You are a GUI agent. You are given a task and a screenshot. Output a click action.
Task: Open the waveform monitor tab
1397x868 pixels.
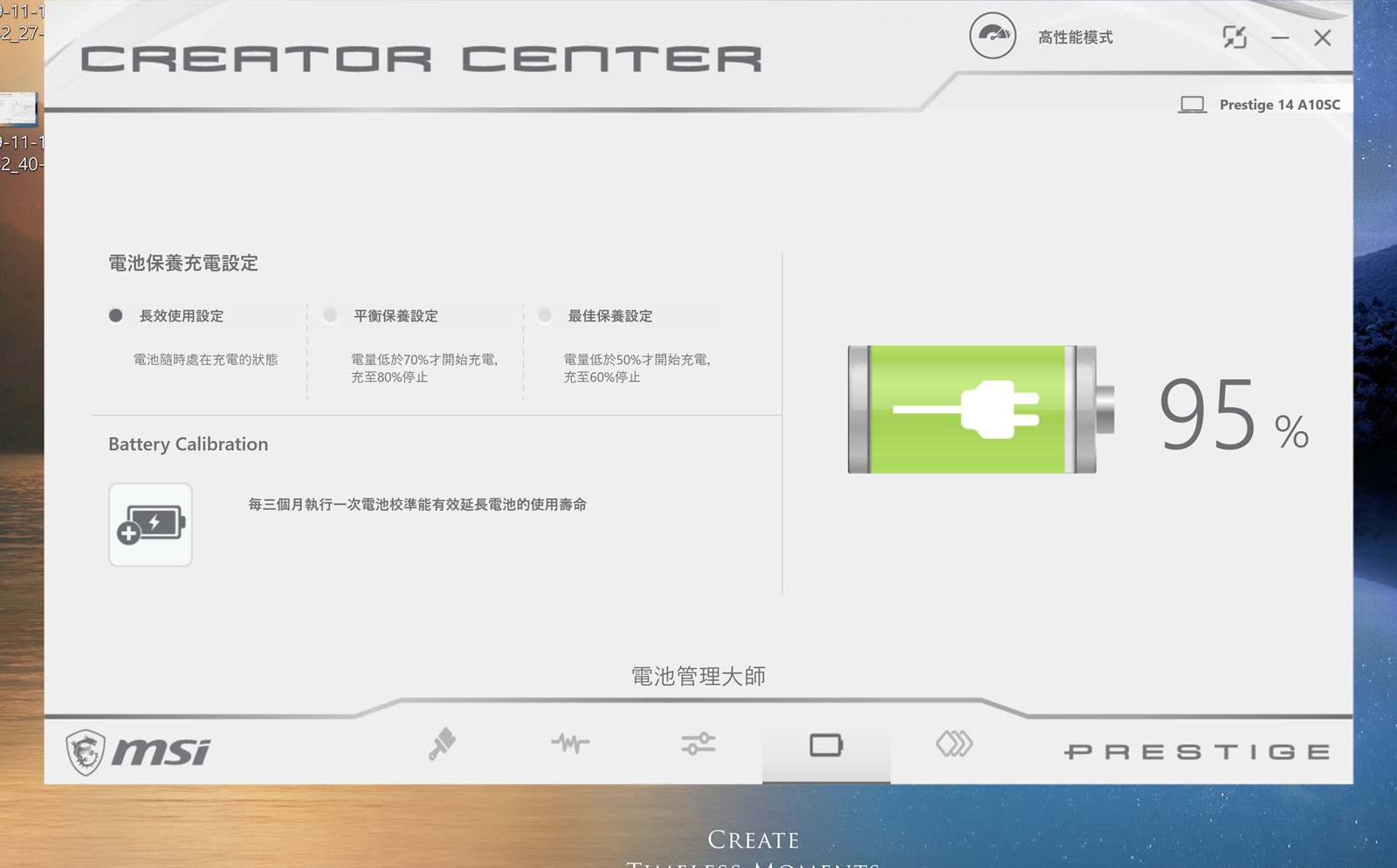coord(570,744)
